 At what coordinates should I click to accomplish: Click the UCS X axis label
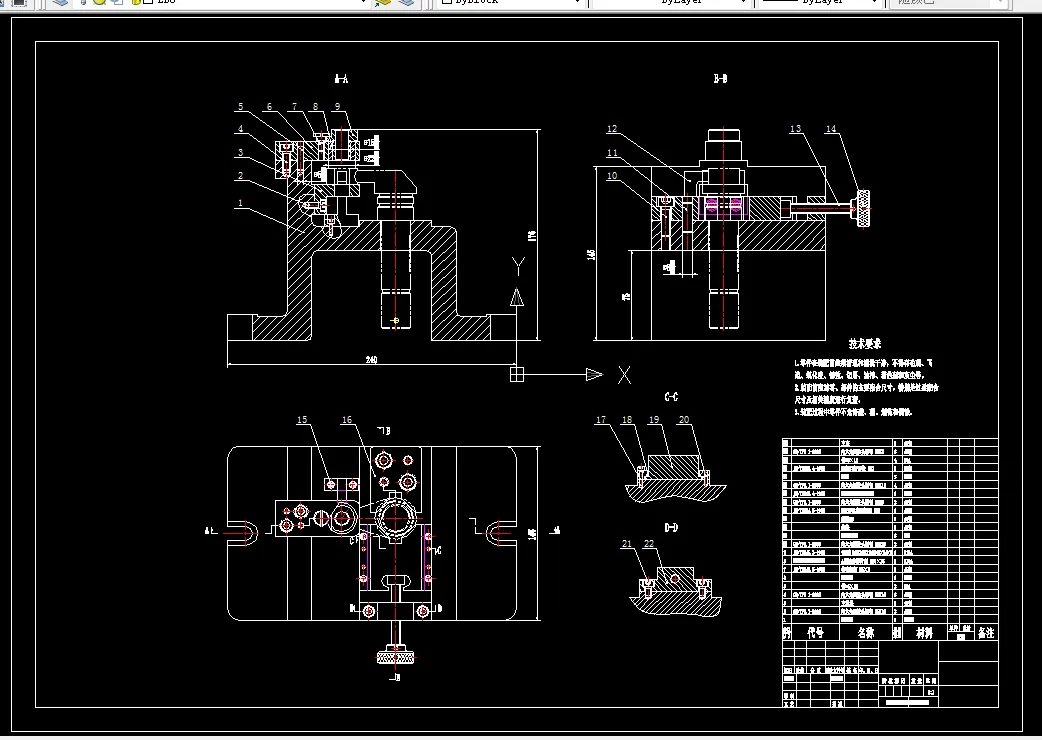[625, 375]
